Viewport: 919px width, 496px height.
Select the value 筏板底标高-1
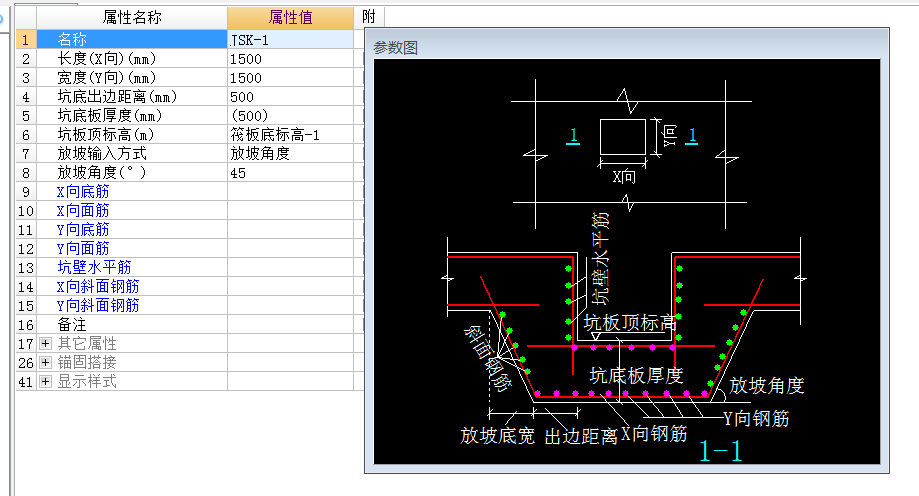pos(291,135)
